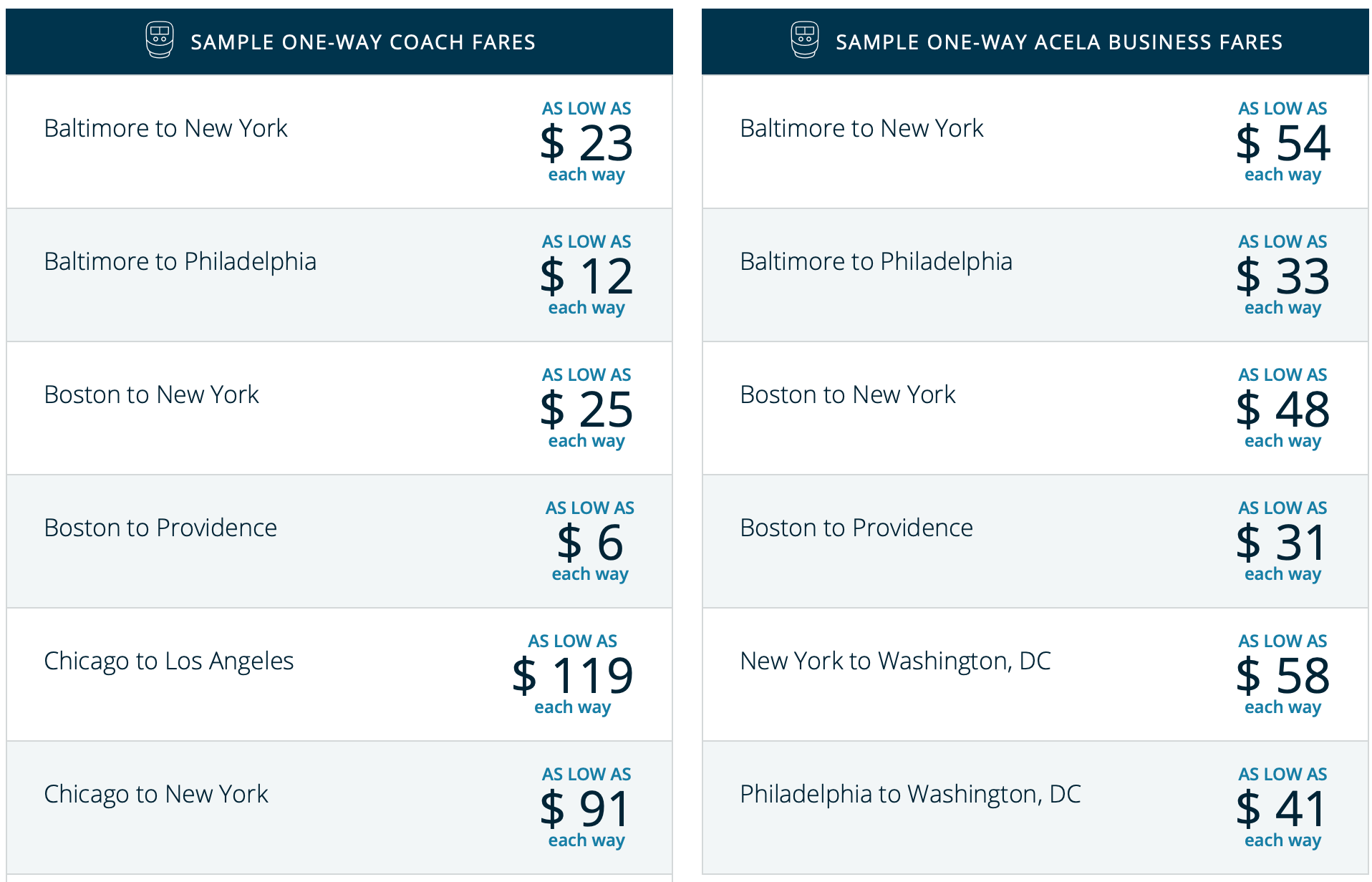
Task: Click the $41 Acela fare price
Action: pyautogui.click(x=1282, y=809)
